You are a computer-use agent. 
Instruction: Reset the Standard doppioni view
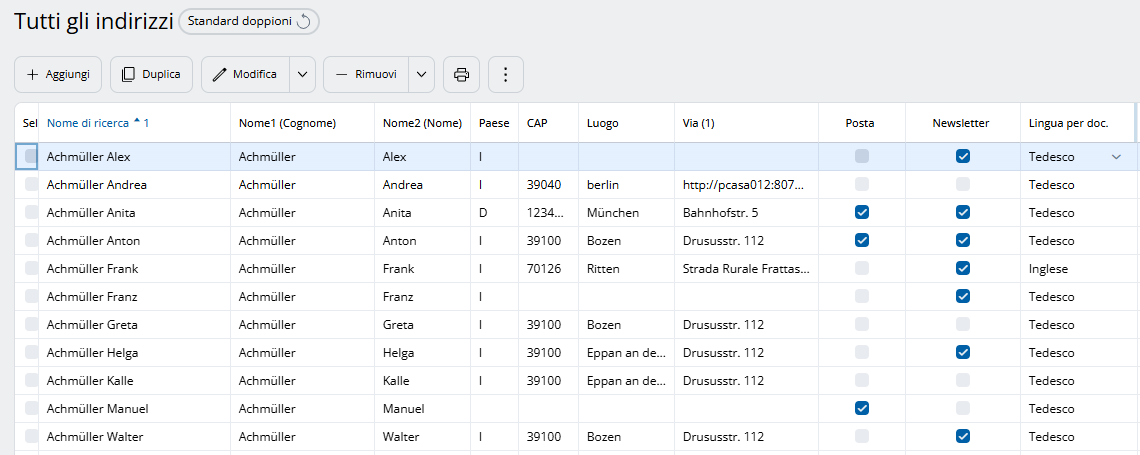[x=304, y=21]
